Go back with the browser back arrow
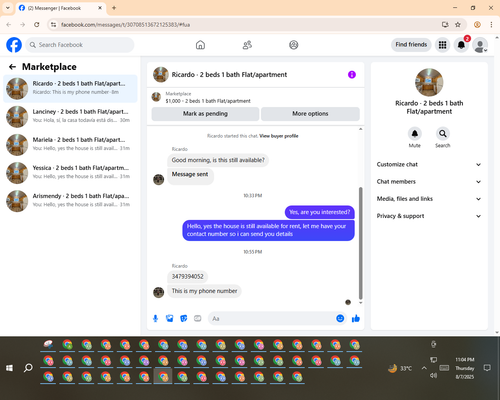This screenshot has width=500, height=400. click(9, 25)
